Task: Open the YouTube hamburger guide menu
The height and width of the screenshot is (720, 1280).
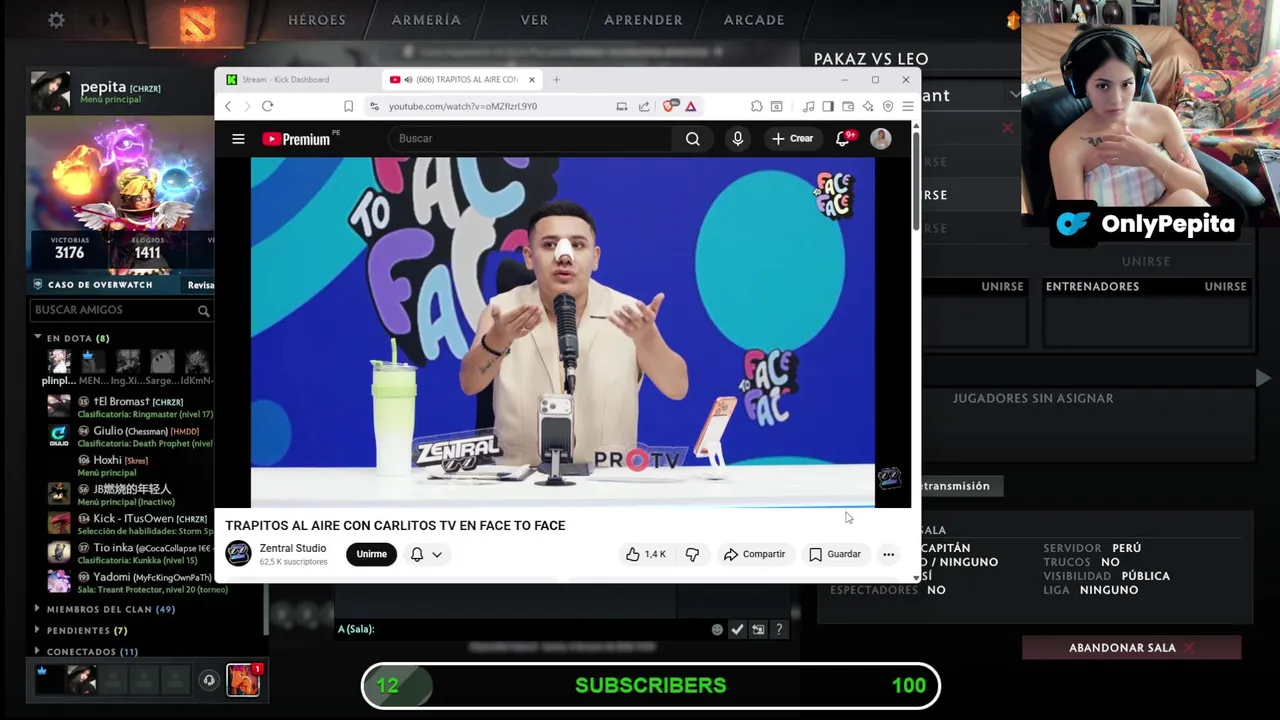Action: 238,139
